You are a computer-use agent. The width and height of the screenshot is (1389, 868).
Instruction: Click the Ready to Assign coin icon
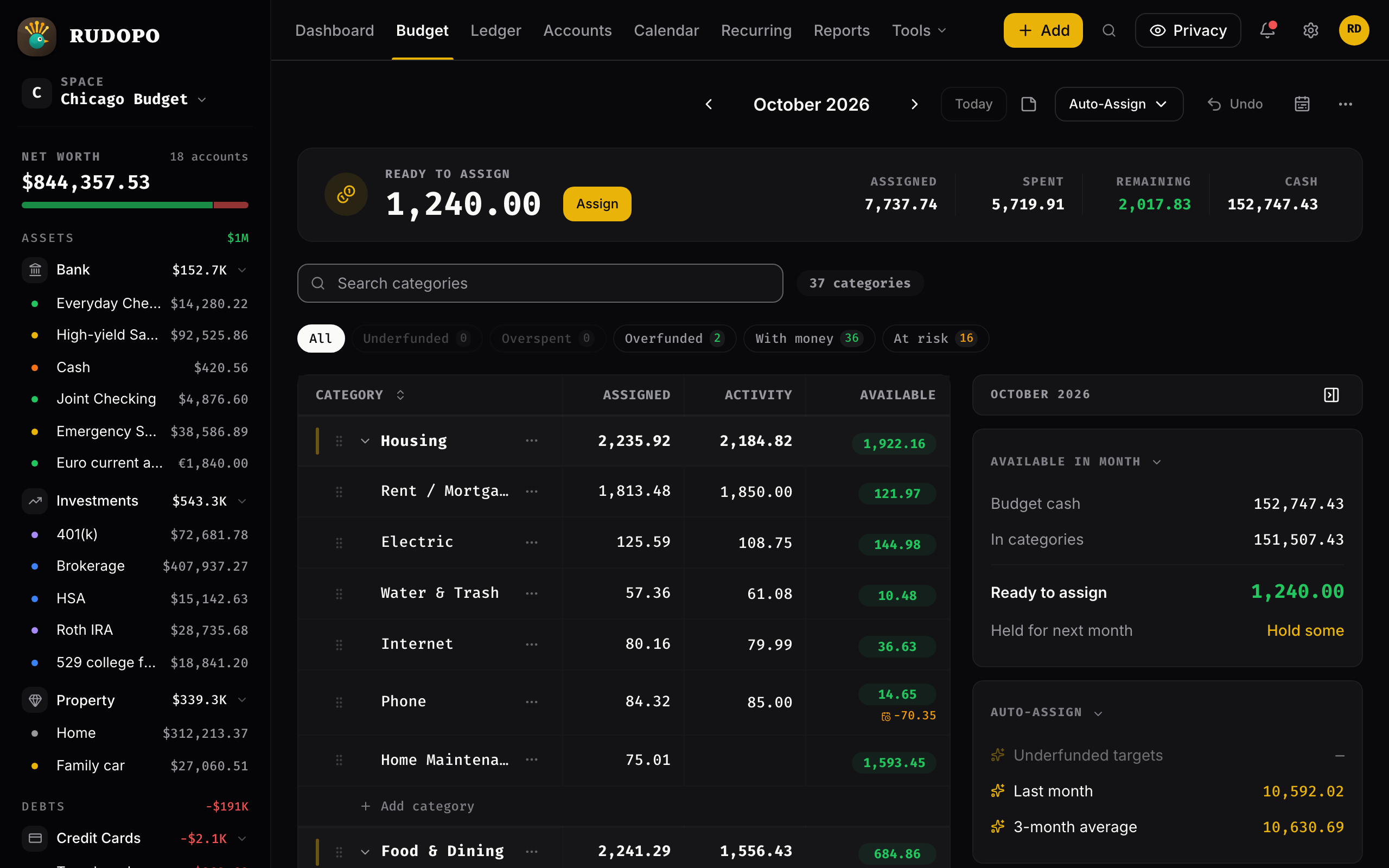point(346,195)
